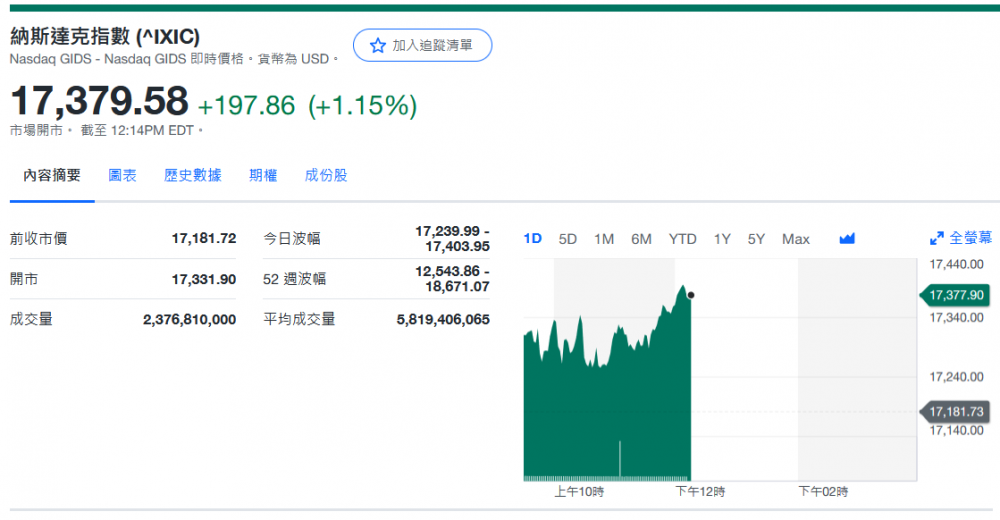This screenshot has height=520, width=1000.
Task: Show the YTD chart range
Action: click(x=682, y=239)
